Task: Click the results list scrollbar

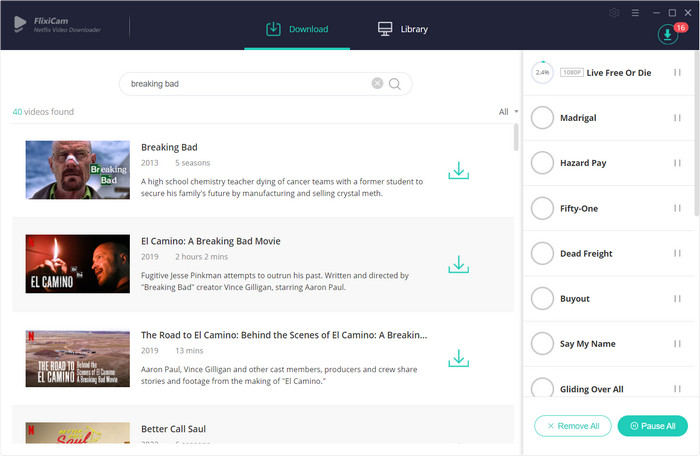Action: (516, 138)
